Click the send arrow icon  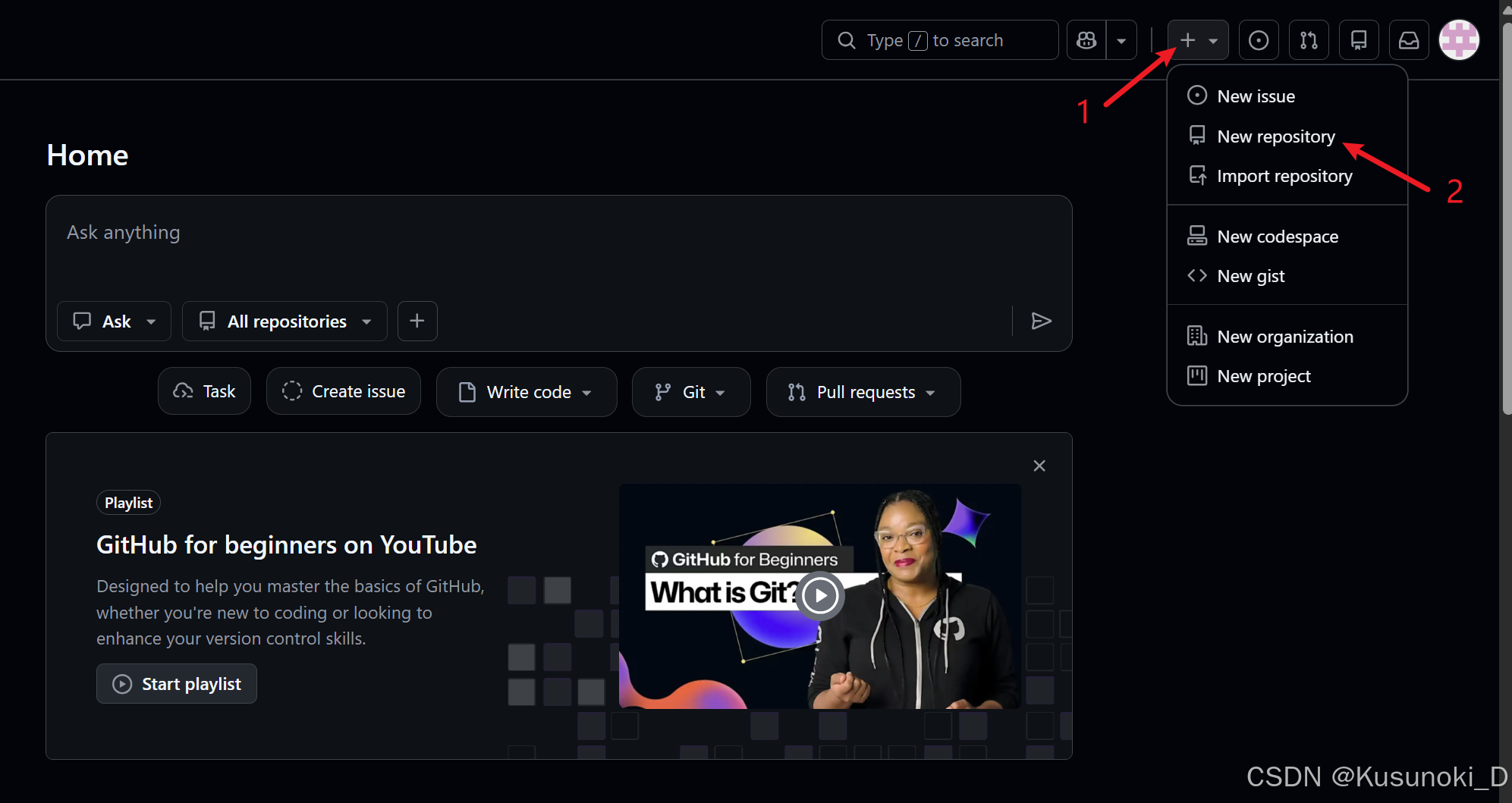click(1041, 322)
